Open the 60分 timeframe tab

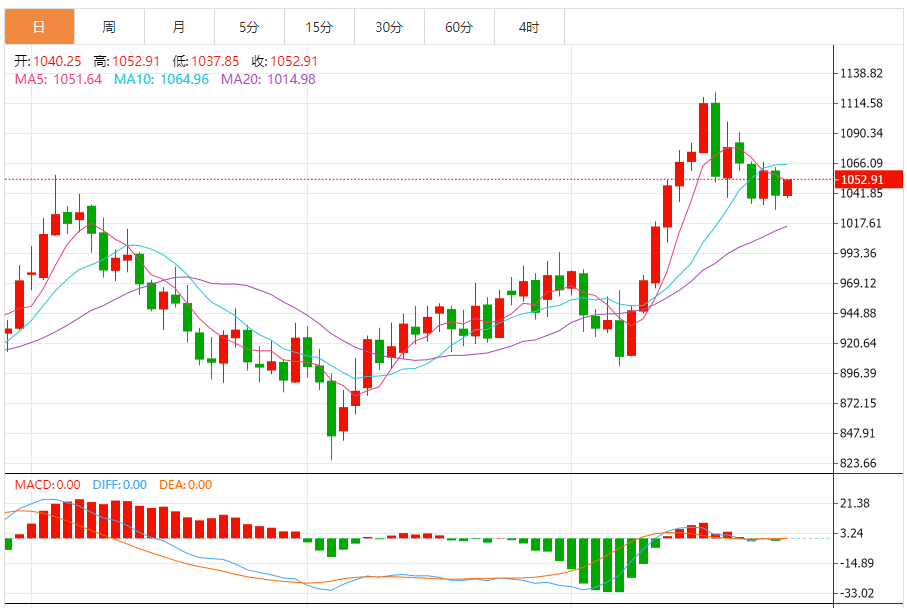459,27
